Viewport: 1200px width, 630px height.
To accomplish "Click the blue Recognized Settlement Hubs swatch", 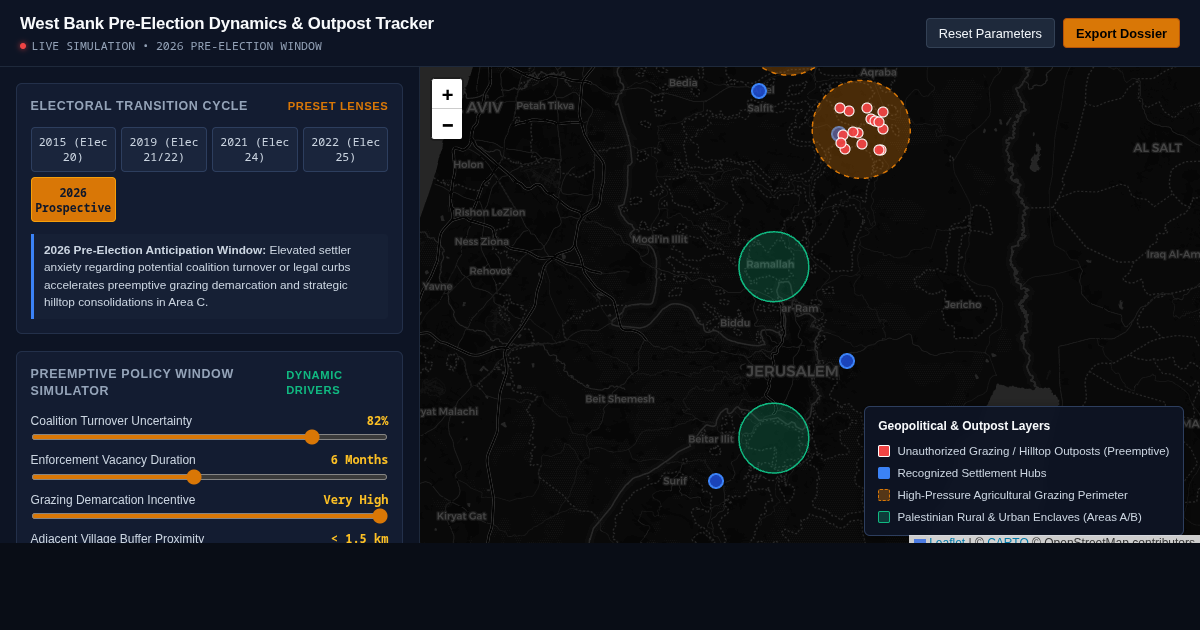I will pos(884,473).
